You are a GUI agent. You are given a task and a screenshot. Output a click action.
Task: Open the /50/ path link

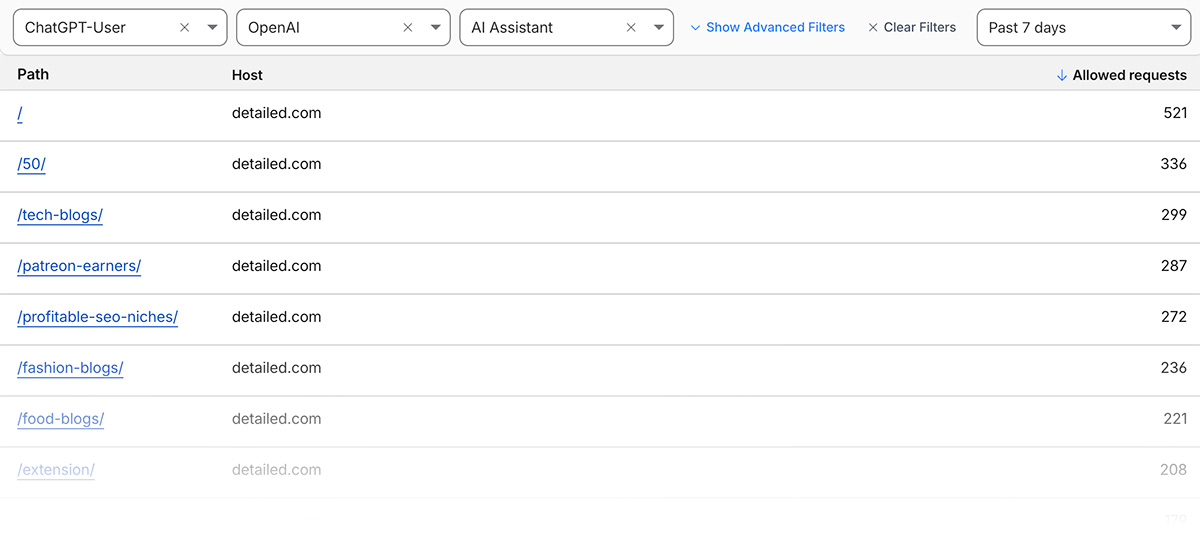coord(32,165)
